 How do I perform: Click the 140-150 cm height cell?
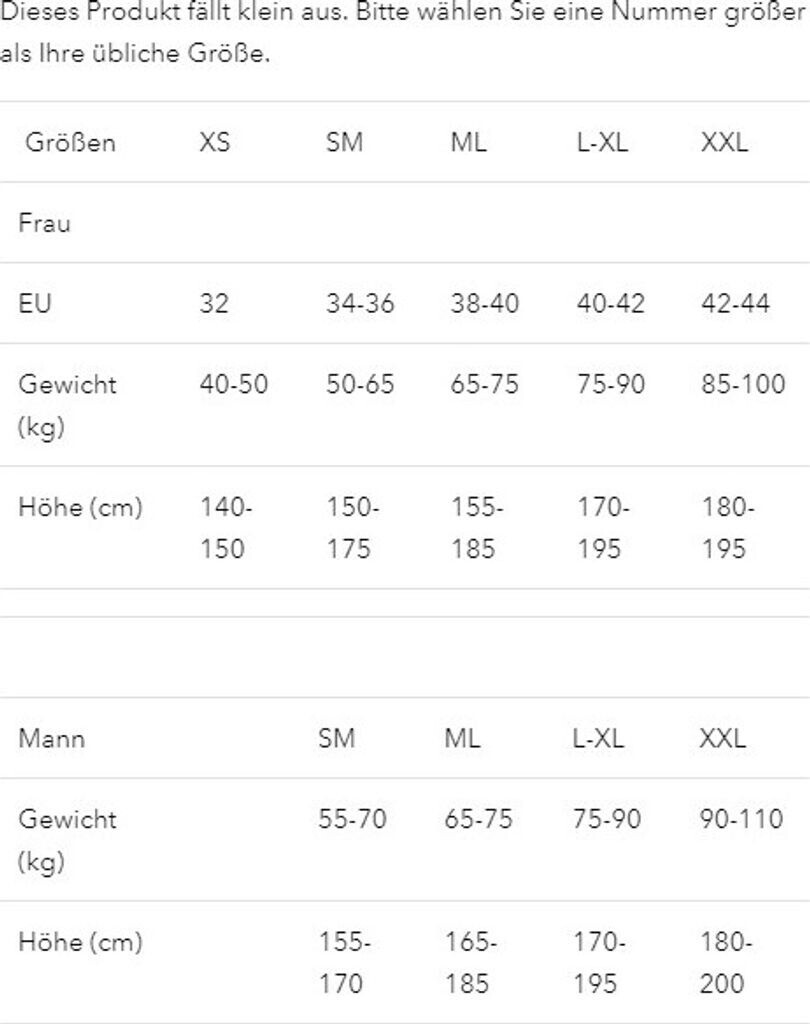pos(224,528)
